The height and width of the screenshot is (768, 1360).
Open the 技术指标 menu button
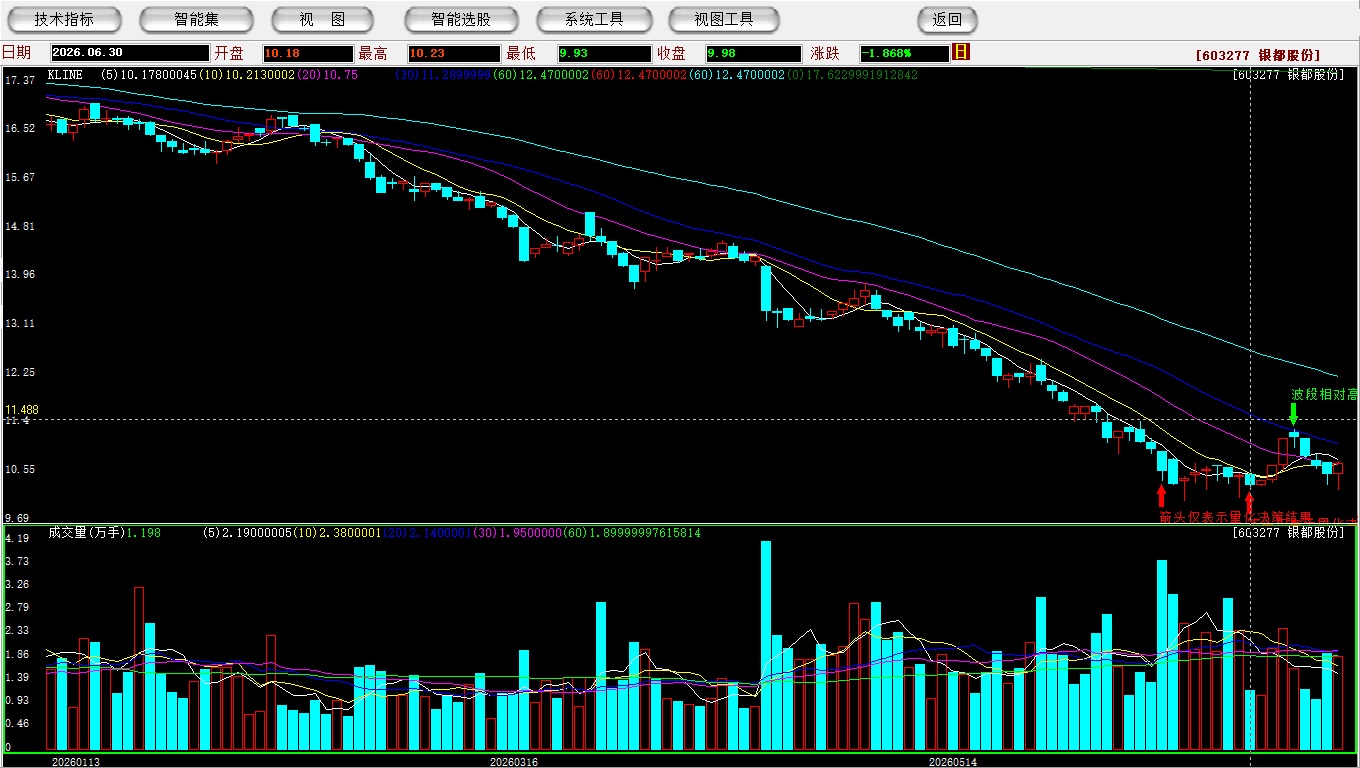pos(64,19)
